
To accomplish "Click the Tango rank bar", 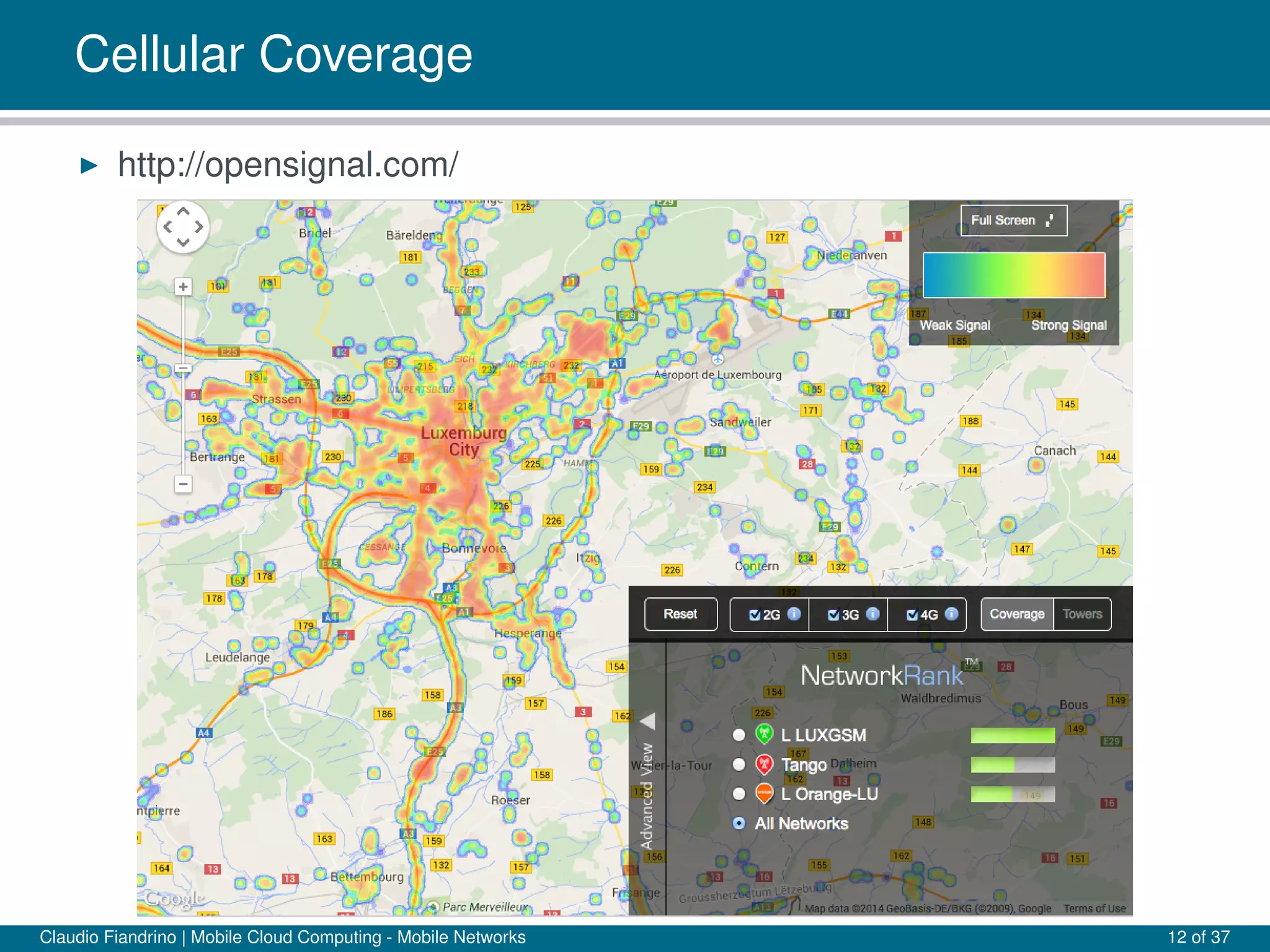I will (x=1013, y=765).
